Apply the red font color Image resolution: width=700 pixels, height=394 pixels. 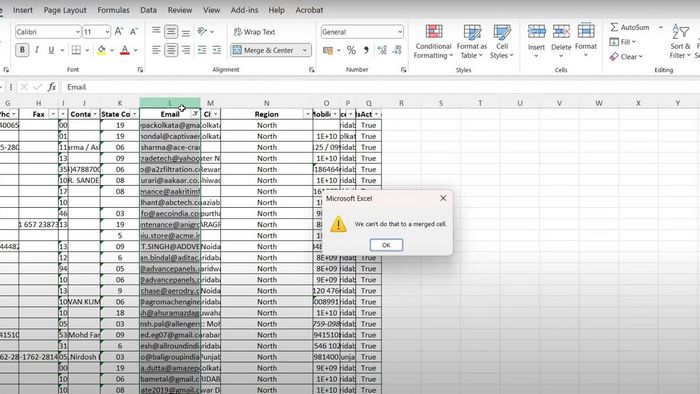125,50
